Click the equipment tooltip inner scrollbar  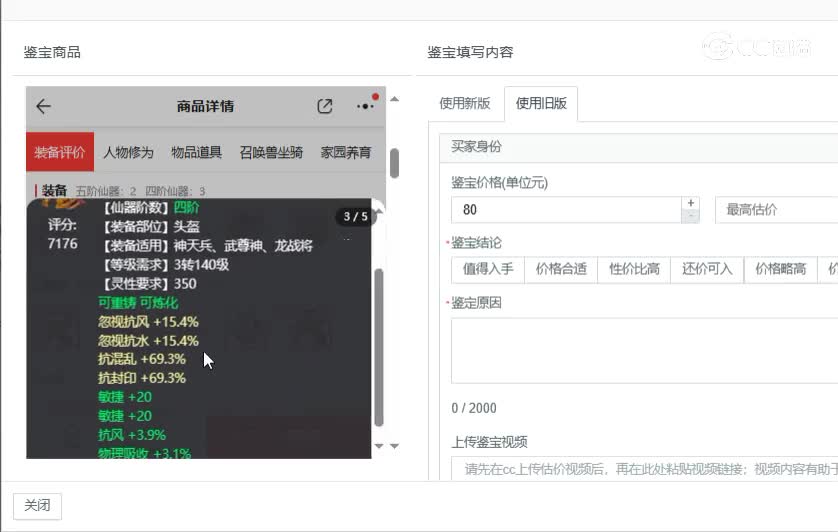(x=379, y=348)
